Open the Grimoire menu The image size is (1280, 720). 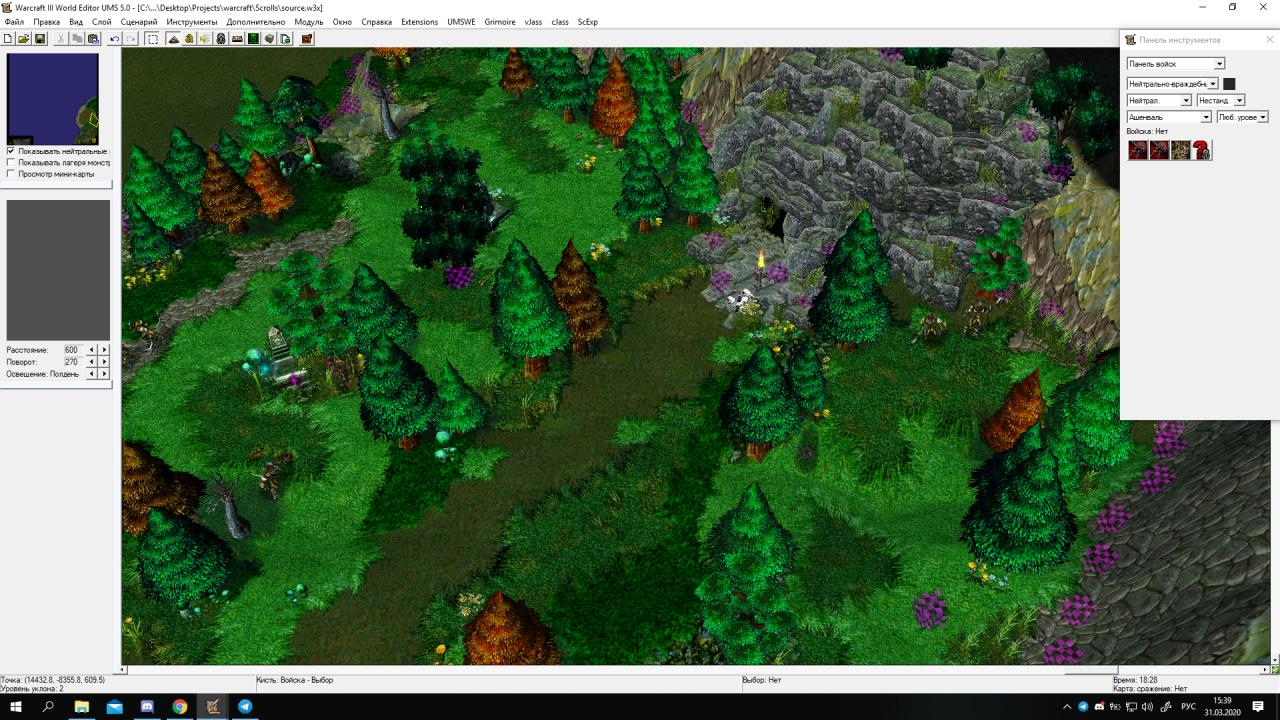500,22
